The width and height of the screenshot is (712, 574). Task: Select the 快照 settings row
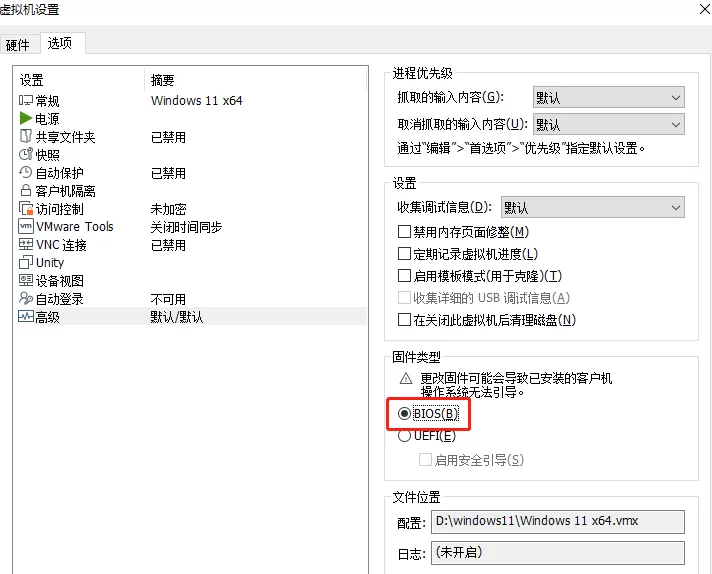pyautogui.click(x=191, y=154)
